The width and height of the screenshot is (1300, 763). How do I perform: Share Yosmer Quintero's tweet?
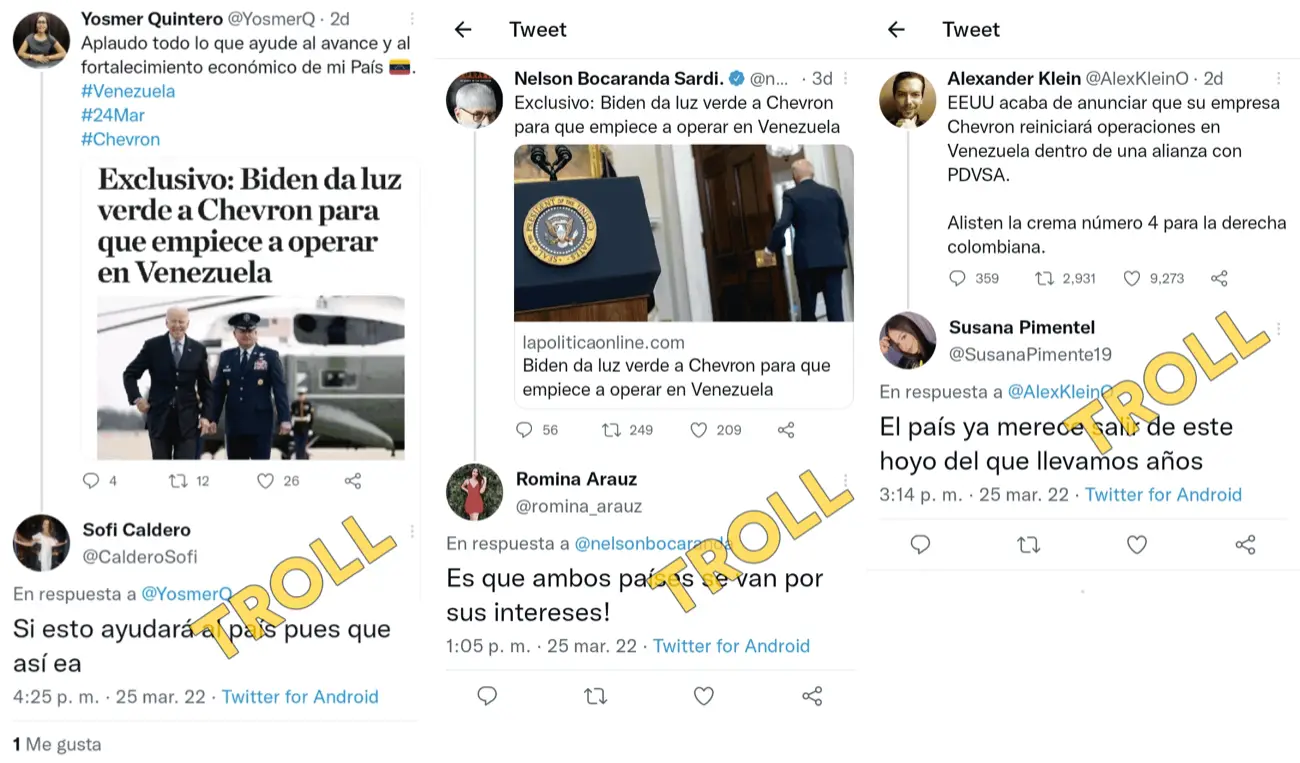point(352,481)
